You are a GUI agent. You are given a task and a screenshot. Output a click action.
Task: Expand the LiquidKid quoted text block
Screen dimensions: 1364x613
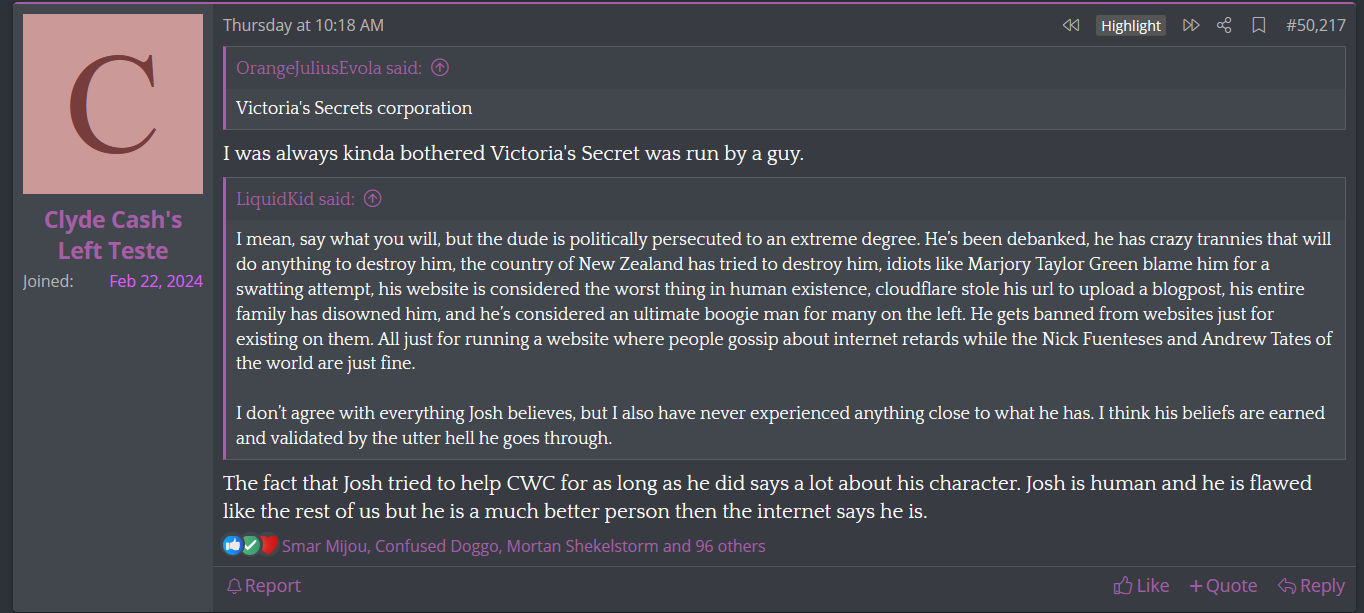784,340
